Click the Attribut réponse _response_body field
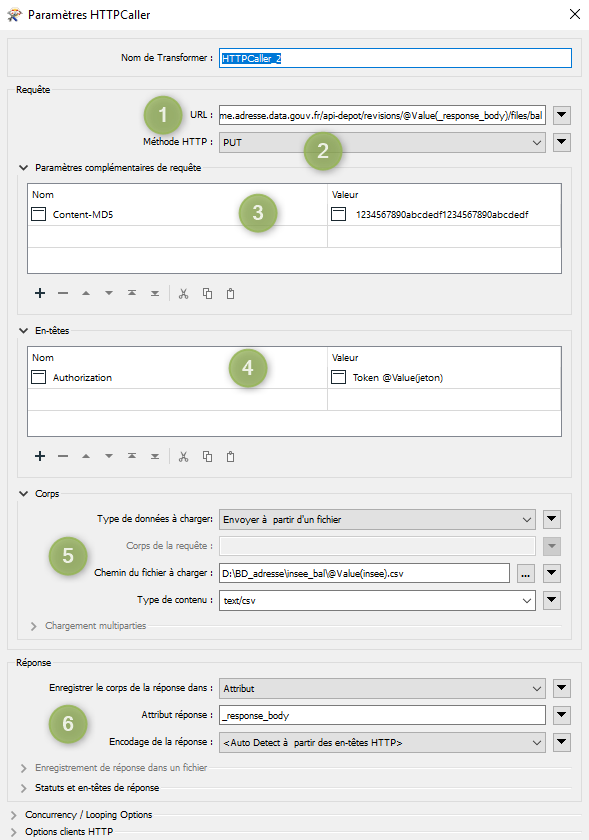This screenshot has height=840, width=589. [x=382, y=715]
